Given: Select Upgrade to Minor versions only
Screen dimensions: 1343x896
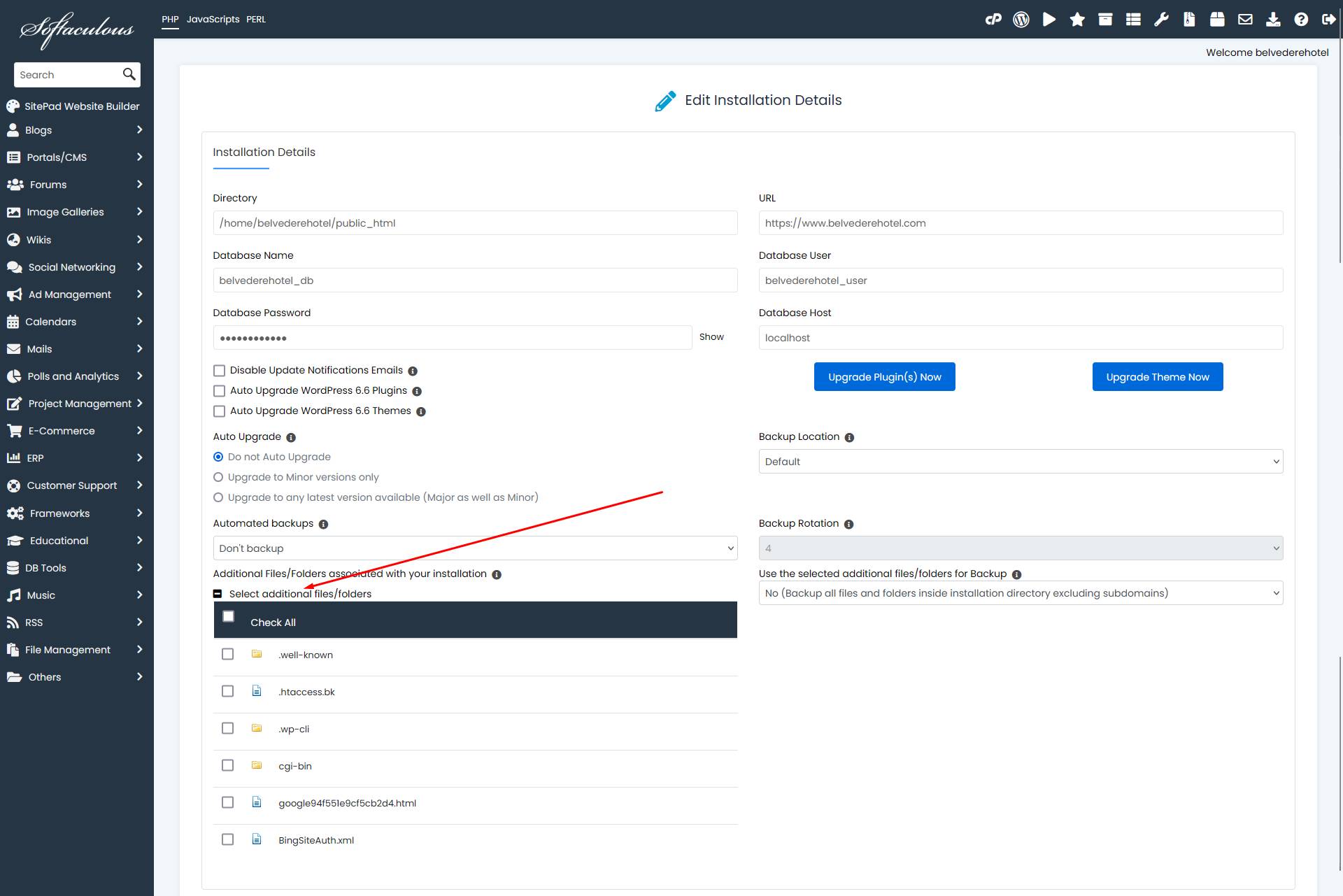Looking at the screenshot, I should point(218,477).
